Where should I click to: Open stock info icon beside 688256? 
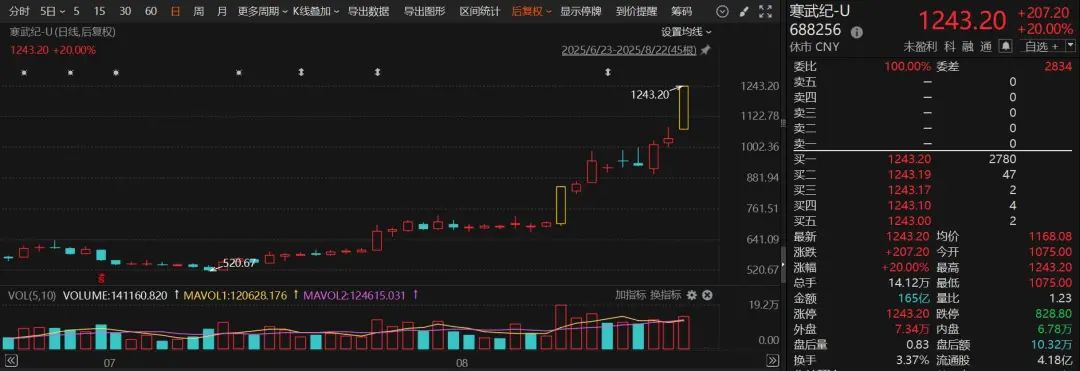click(x=856, y=32)
